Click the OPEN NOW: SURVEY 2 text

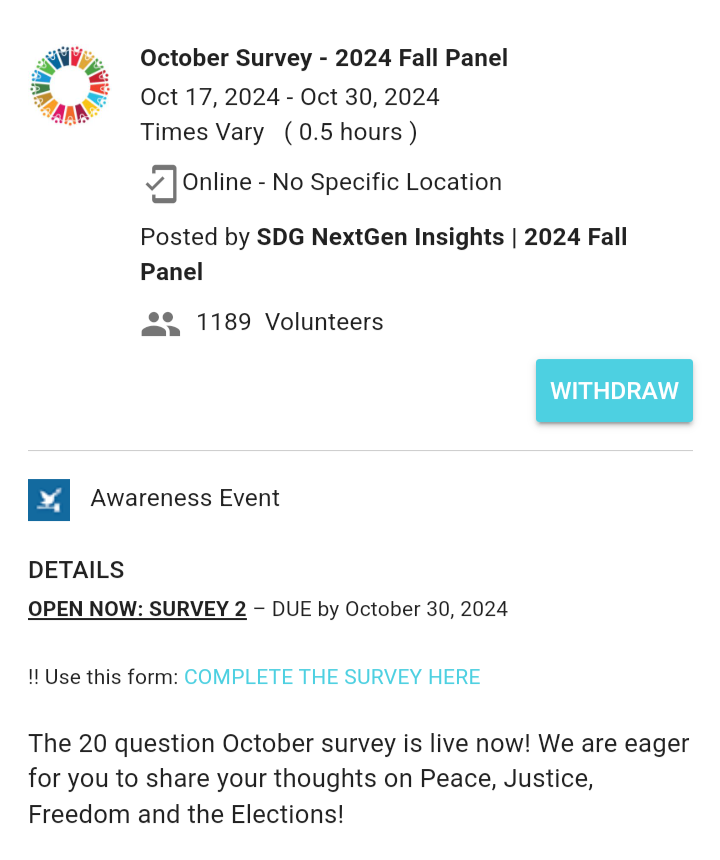(137, 609)
